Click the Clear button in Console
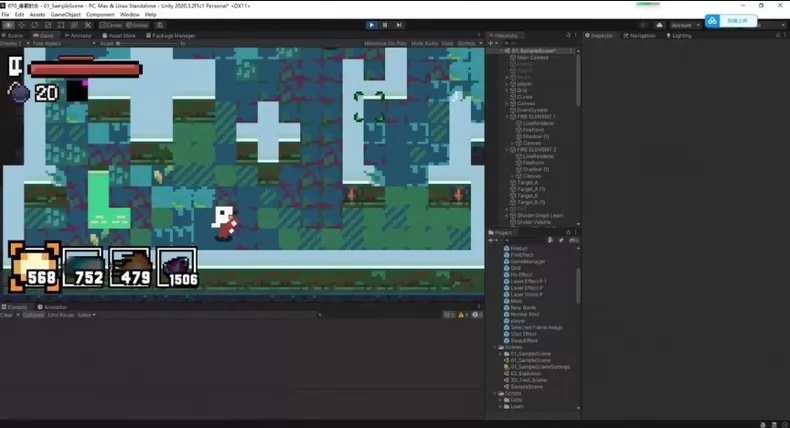 tap(7, 315)
